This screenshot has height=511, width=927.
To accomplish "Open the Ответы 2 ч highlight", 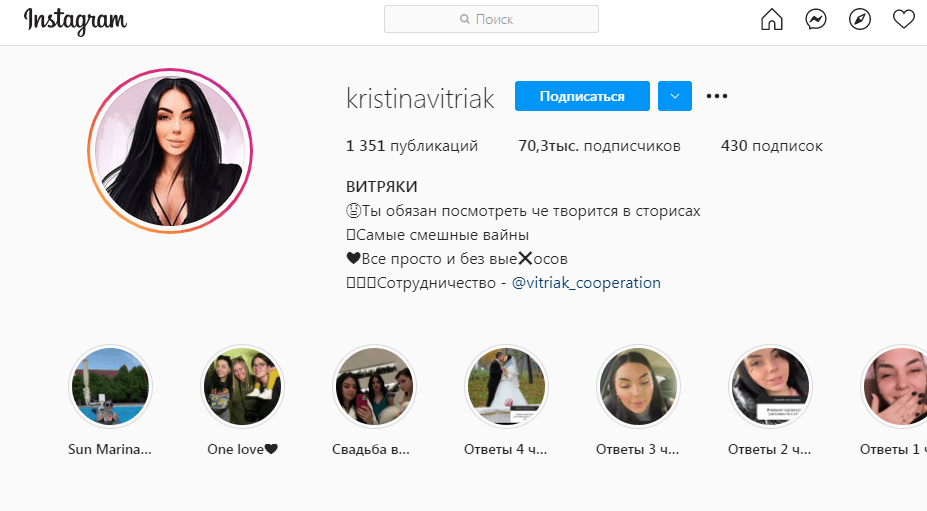I will click(x=770, y=386).
